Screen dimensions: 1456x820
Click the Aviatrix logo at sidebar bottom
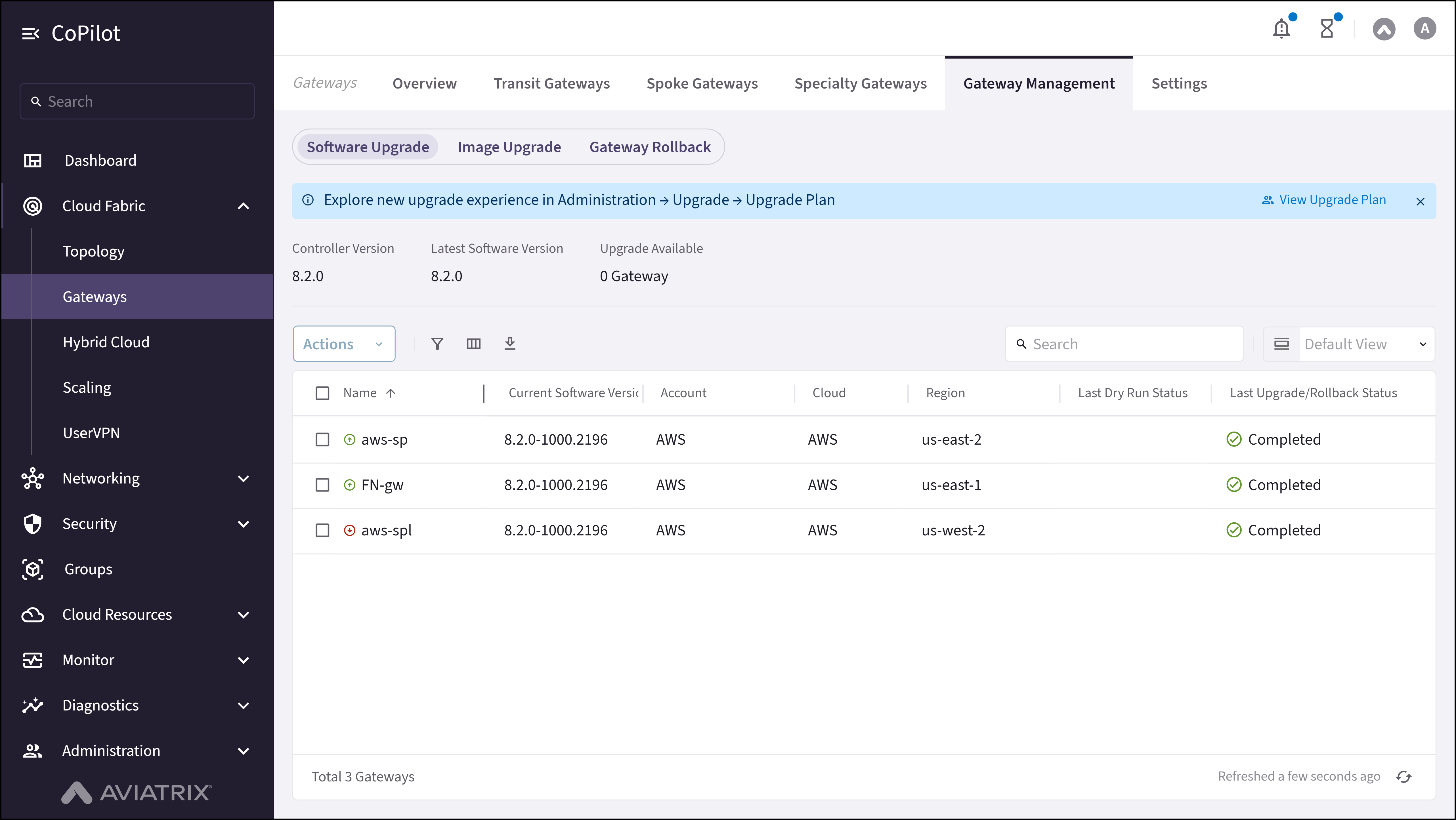pos(136,793)
